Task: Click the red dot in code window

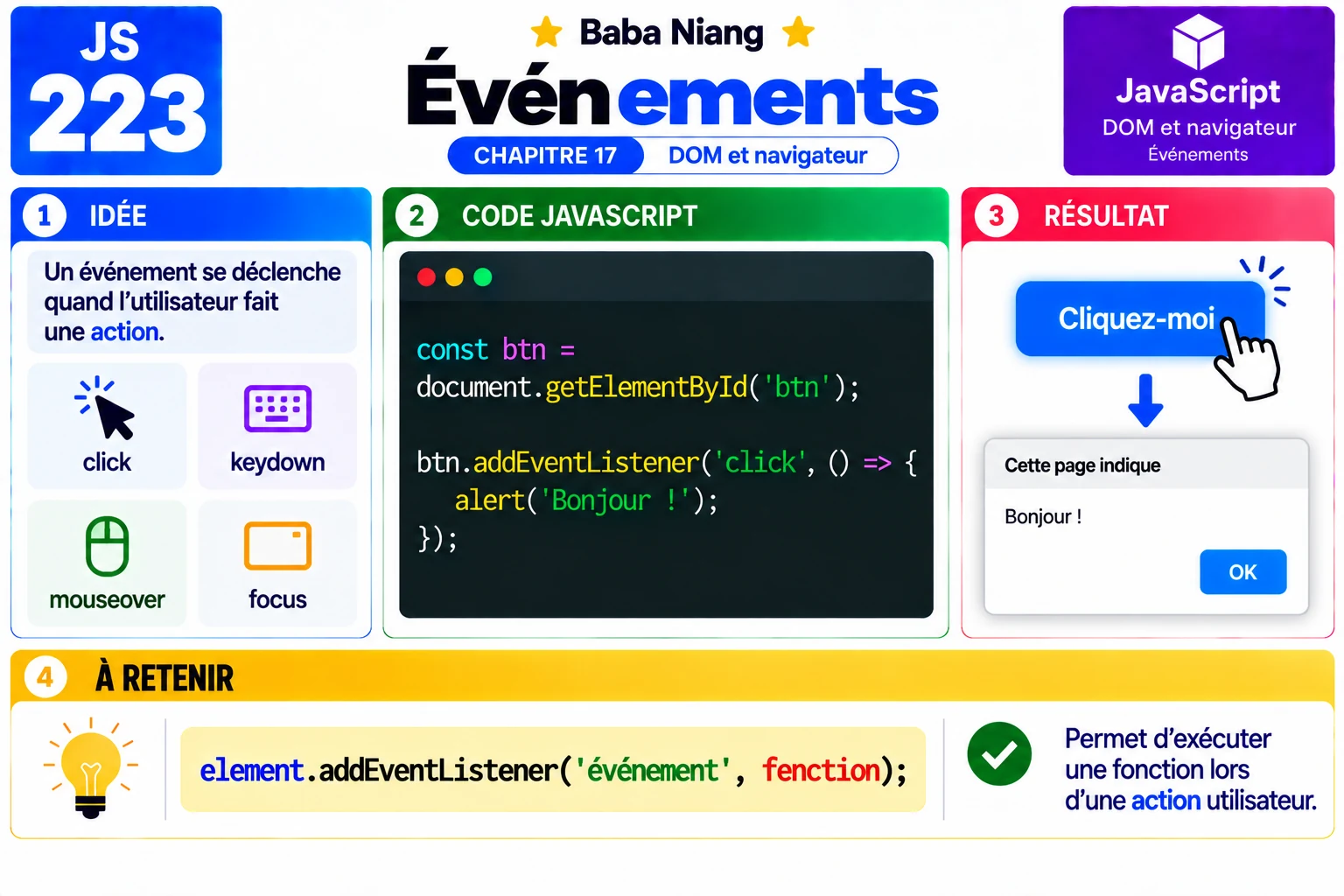Action: click(x=426, y=277)
